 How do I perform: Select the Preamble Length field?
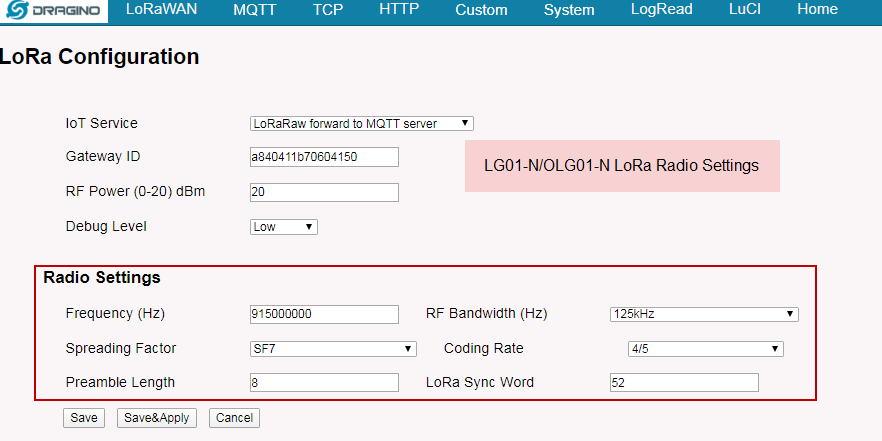[325, 383]
